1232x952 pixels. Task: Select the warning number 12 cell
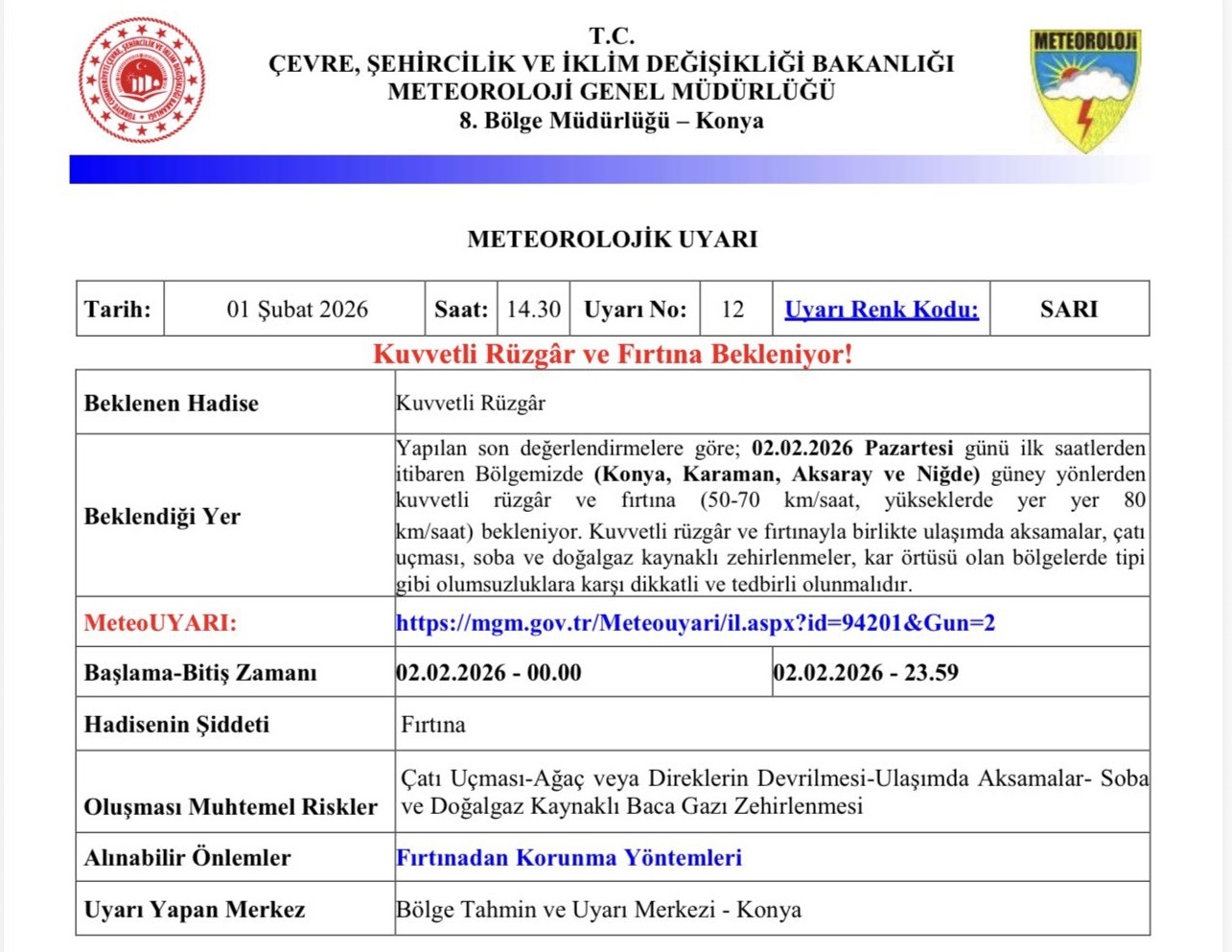(732, 310)
